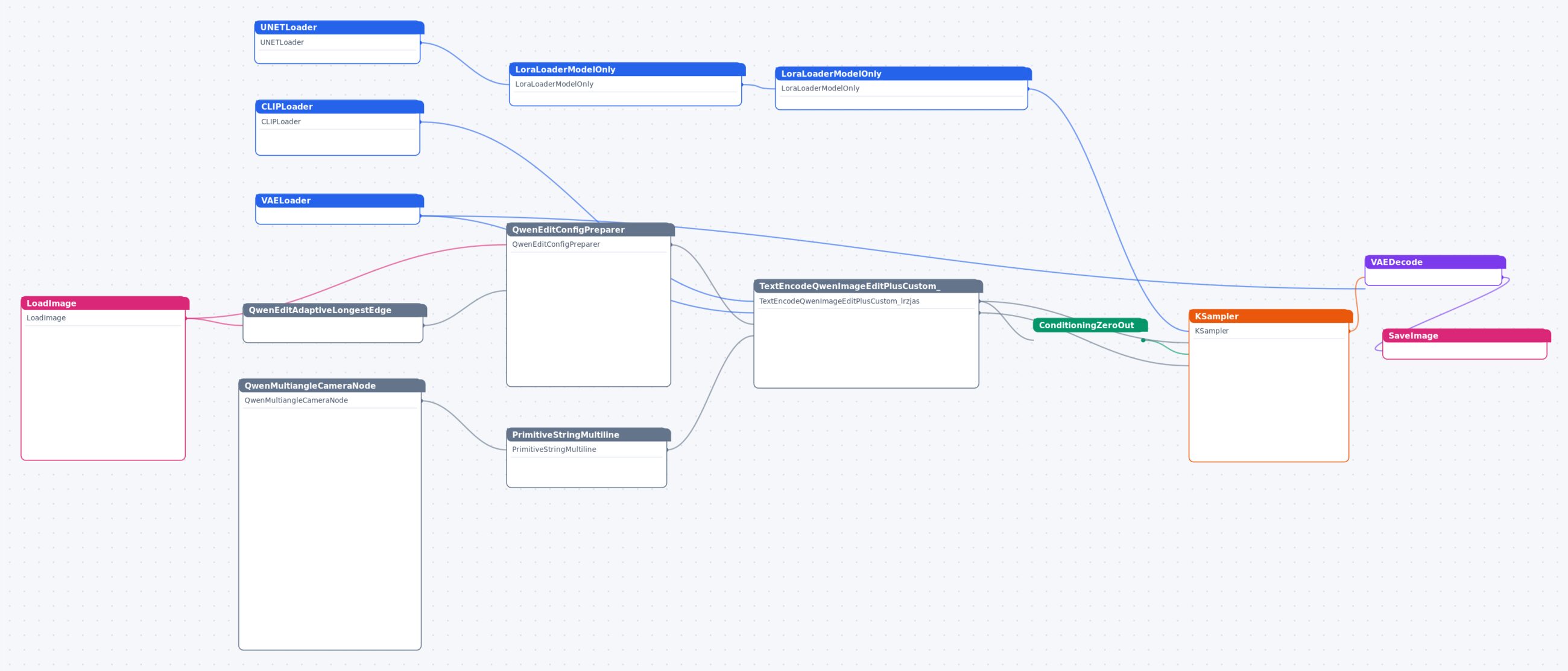Click the VAELoader node header

(339, 200)
